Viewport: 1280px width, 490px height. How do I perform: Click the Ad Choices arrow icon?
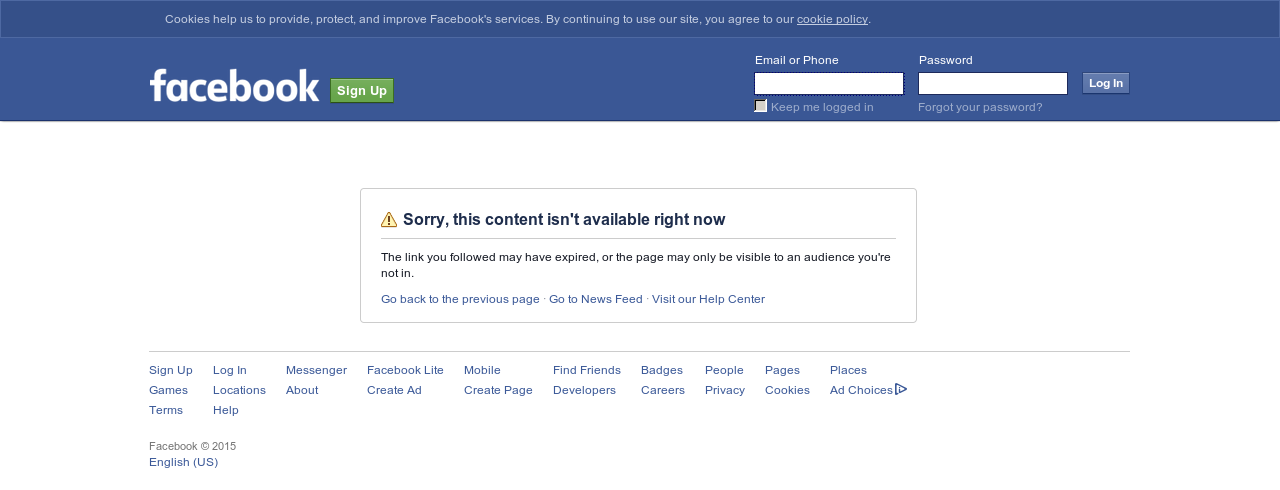coord(901,389)
